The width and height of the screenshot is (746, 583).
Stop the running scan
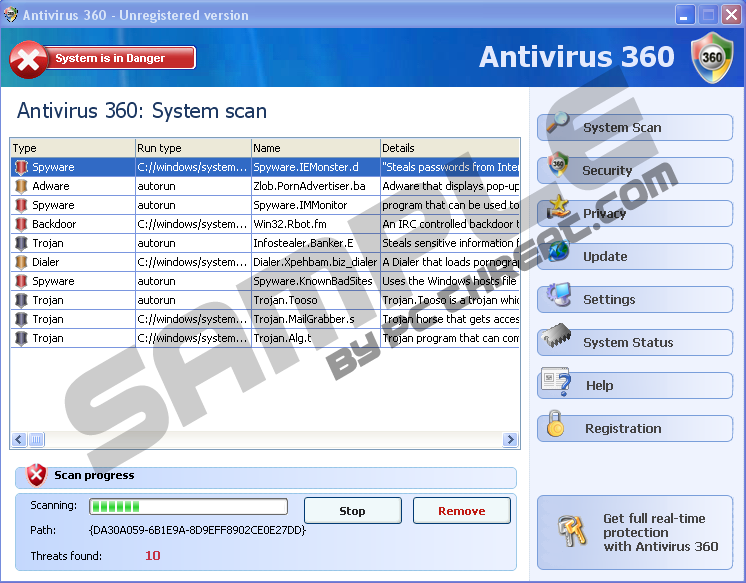coord(353,511)
